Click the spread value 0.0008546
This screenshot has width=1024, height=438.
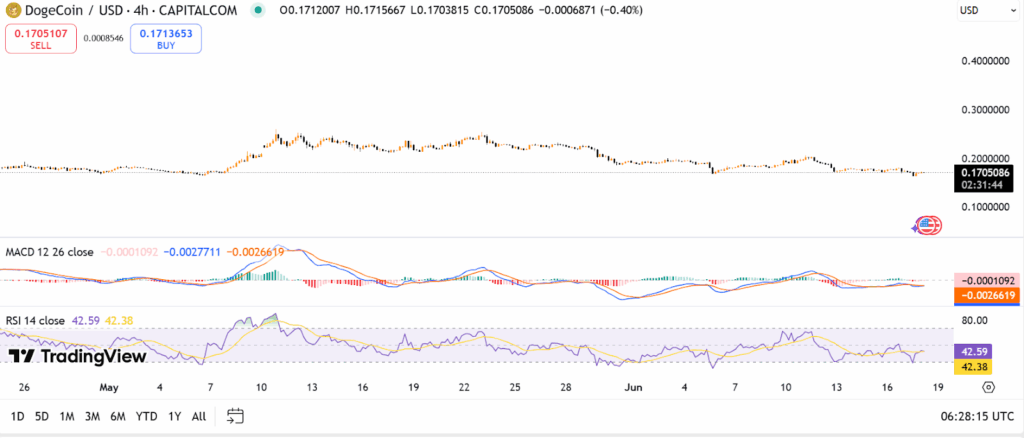click(x=103, y=39)
